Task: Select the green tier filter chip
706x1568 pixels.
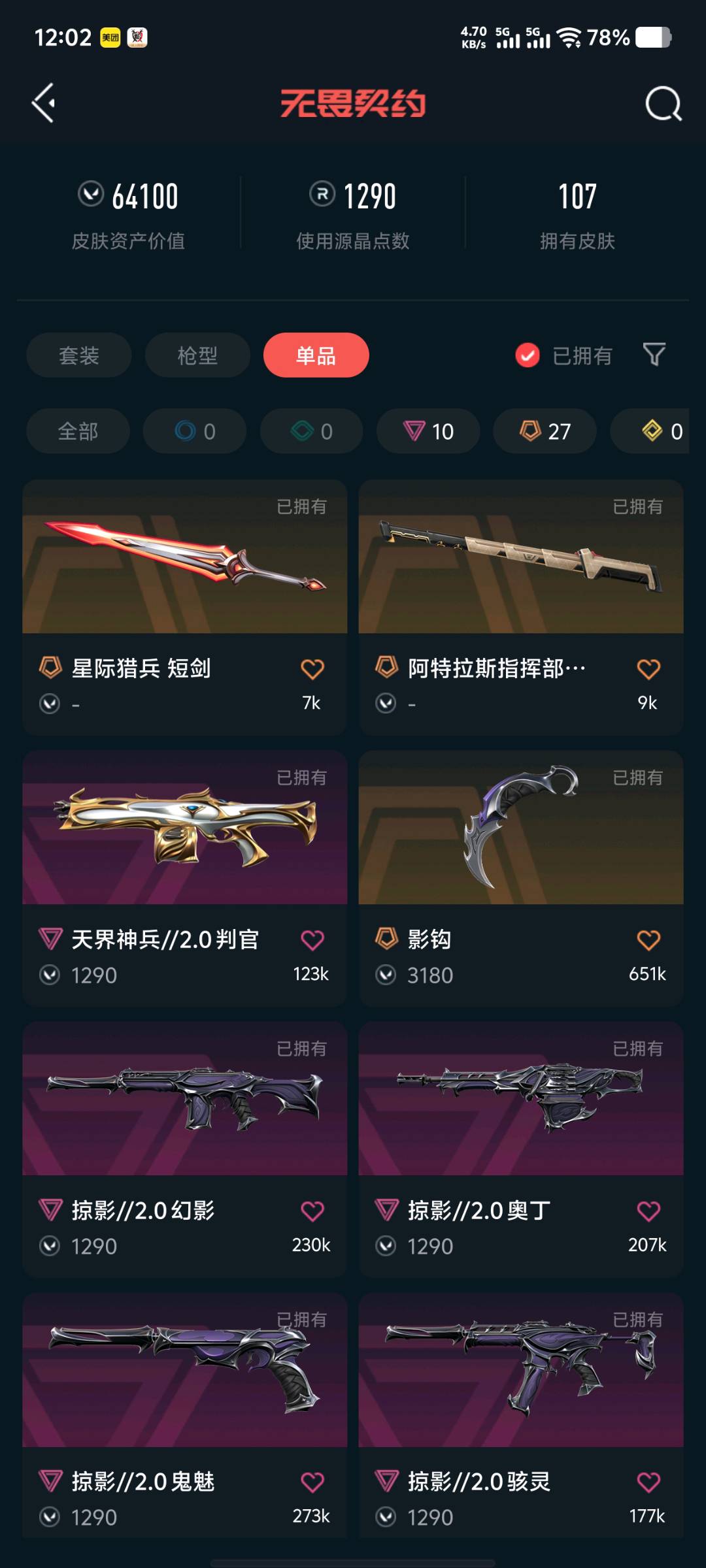Action: [312, 431]
